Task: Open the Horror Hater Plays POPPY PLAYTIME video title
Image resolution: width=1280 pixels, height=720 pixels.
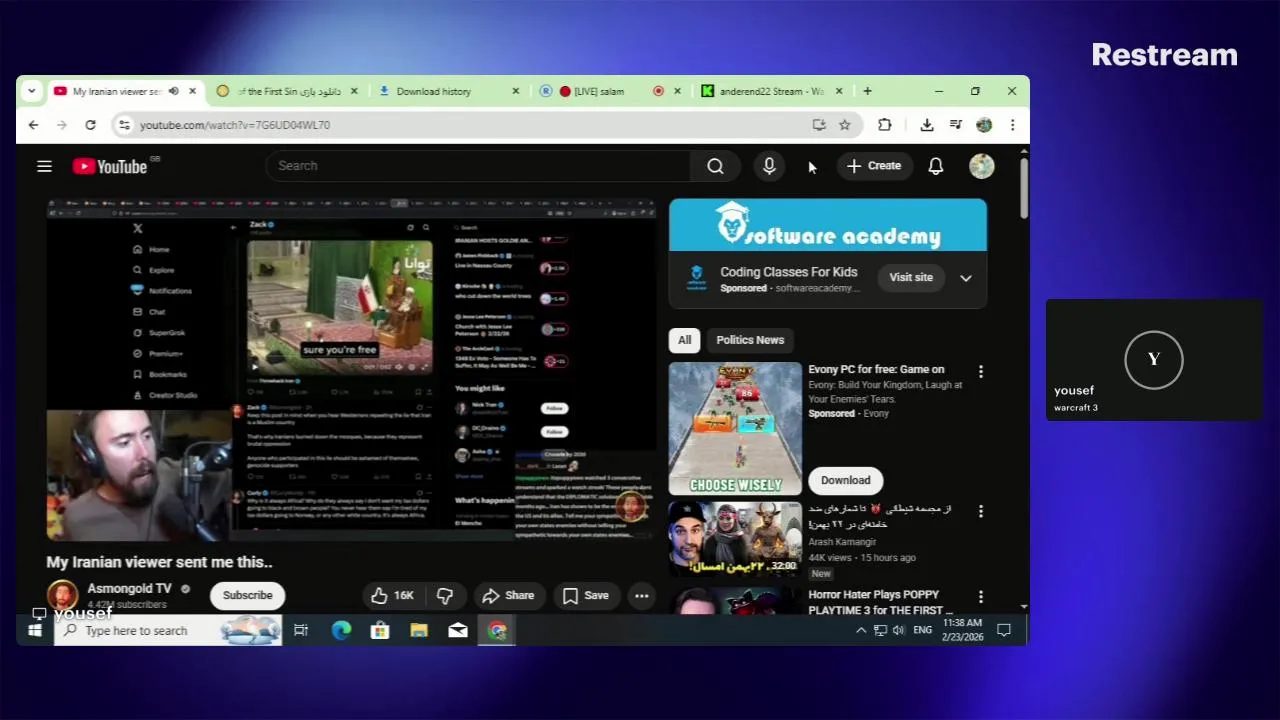Action: click(x=880, y=603)
